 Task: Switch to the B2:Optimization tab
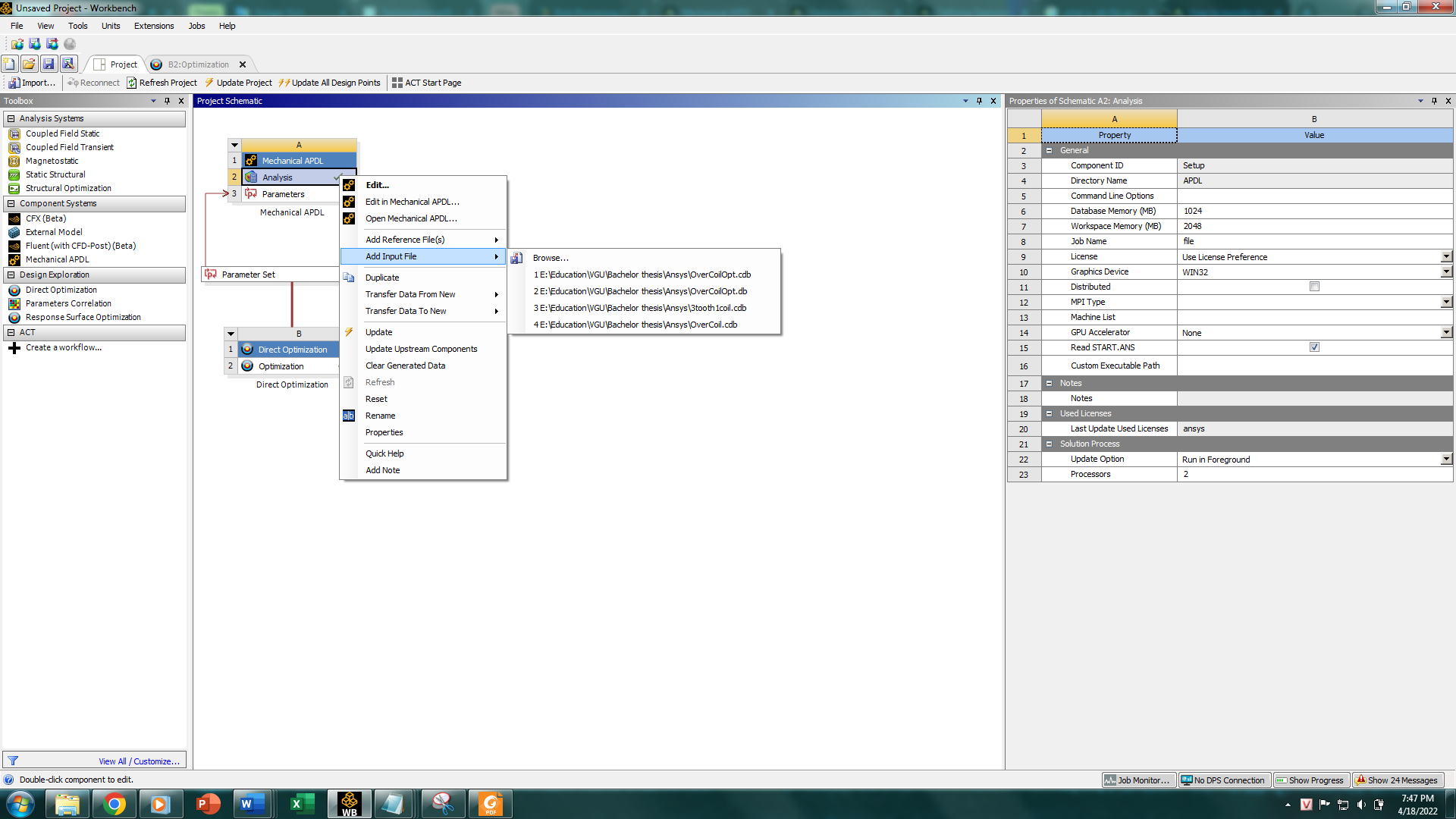[198, 64]
